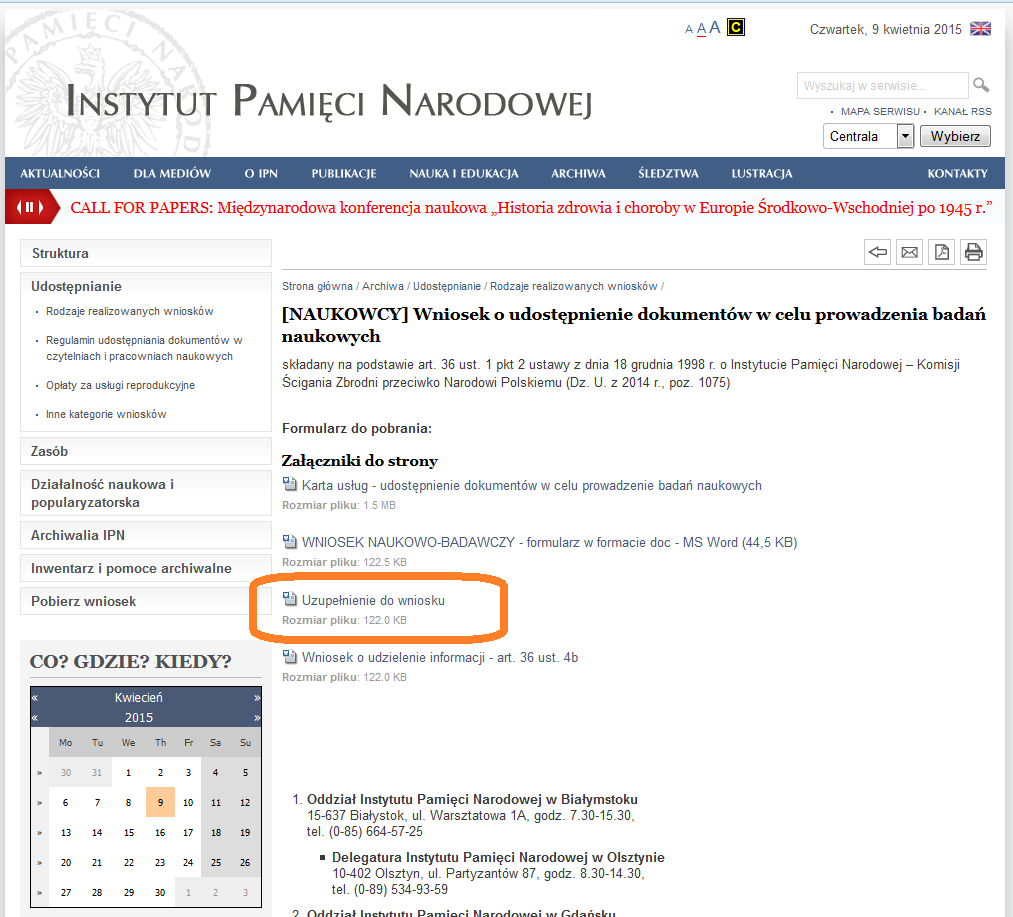Open the PUBLIKACJE menu
Image resolution: width=1013 pixels, height=917 pixels.
(x=344, y=173)
